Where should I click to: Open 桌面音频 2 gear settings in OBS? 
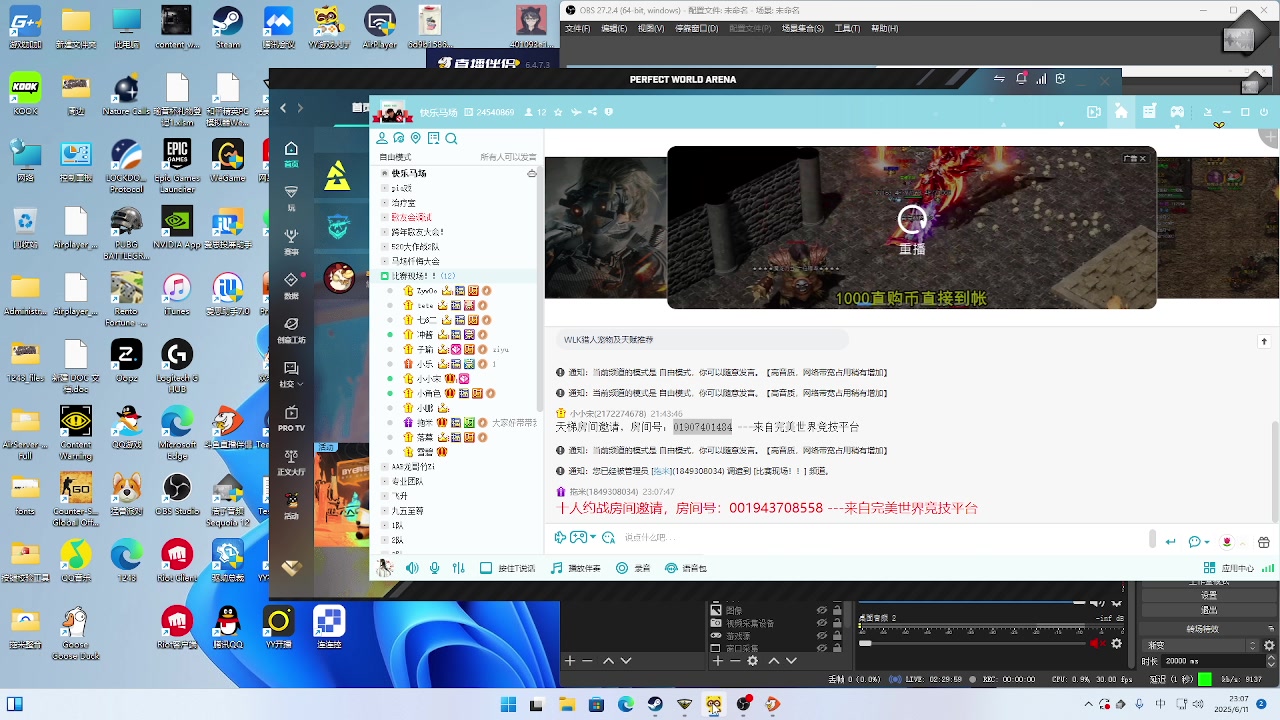click(1117, 643)
